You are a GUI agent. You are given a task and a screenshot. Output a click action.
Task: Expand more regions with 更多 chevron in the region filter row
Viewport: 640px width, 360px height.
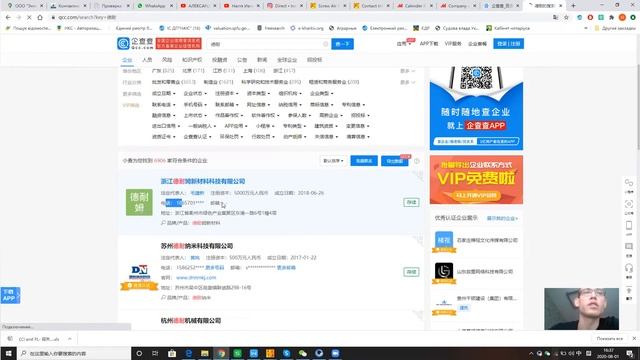tap(407, 71)
